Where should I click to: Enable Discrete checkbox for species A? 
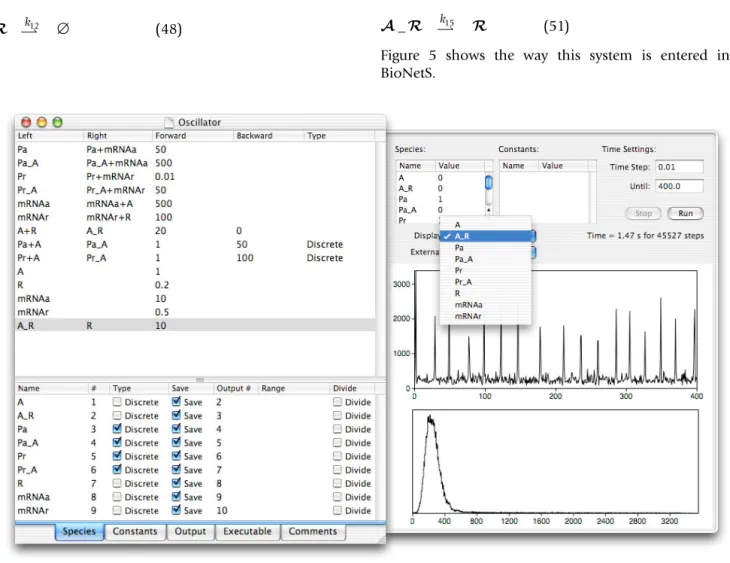pos(117,401)
